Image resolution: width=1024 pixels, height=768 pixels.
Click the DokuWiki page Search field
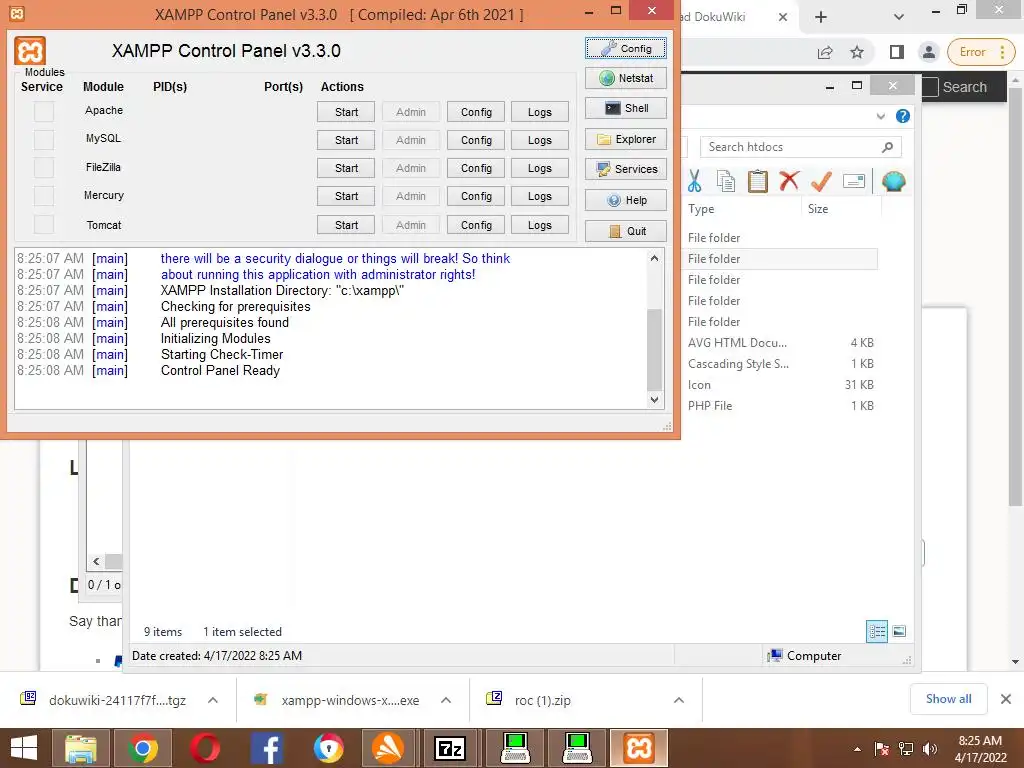click(964, 87)
